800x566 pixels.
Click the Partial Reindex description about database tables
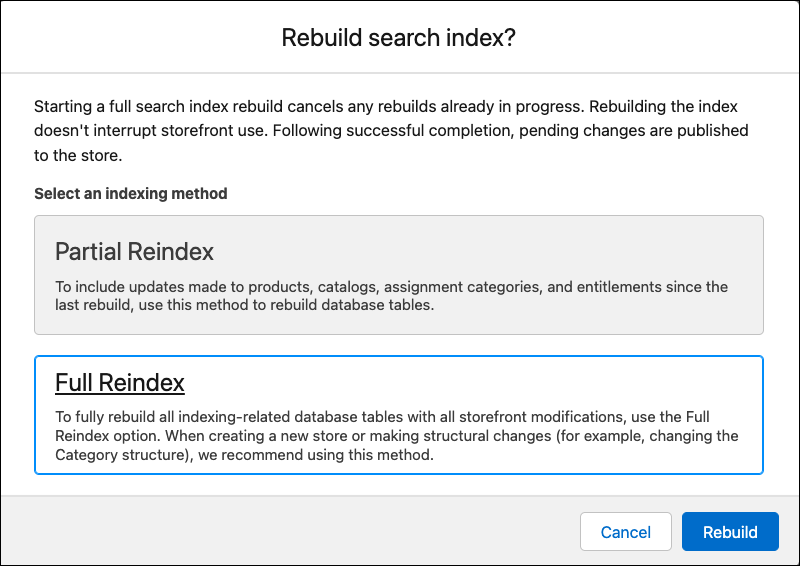click(391, 296)
